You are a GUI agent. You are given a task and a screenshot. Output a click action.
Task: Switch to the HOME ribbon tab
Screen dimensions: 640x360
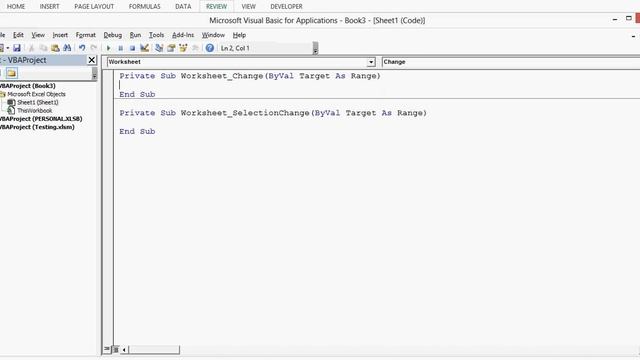16,7
